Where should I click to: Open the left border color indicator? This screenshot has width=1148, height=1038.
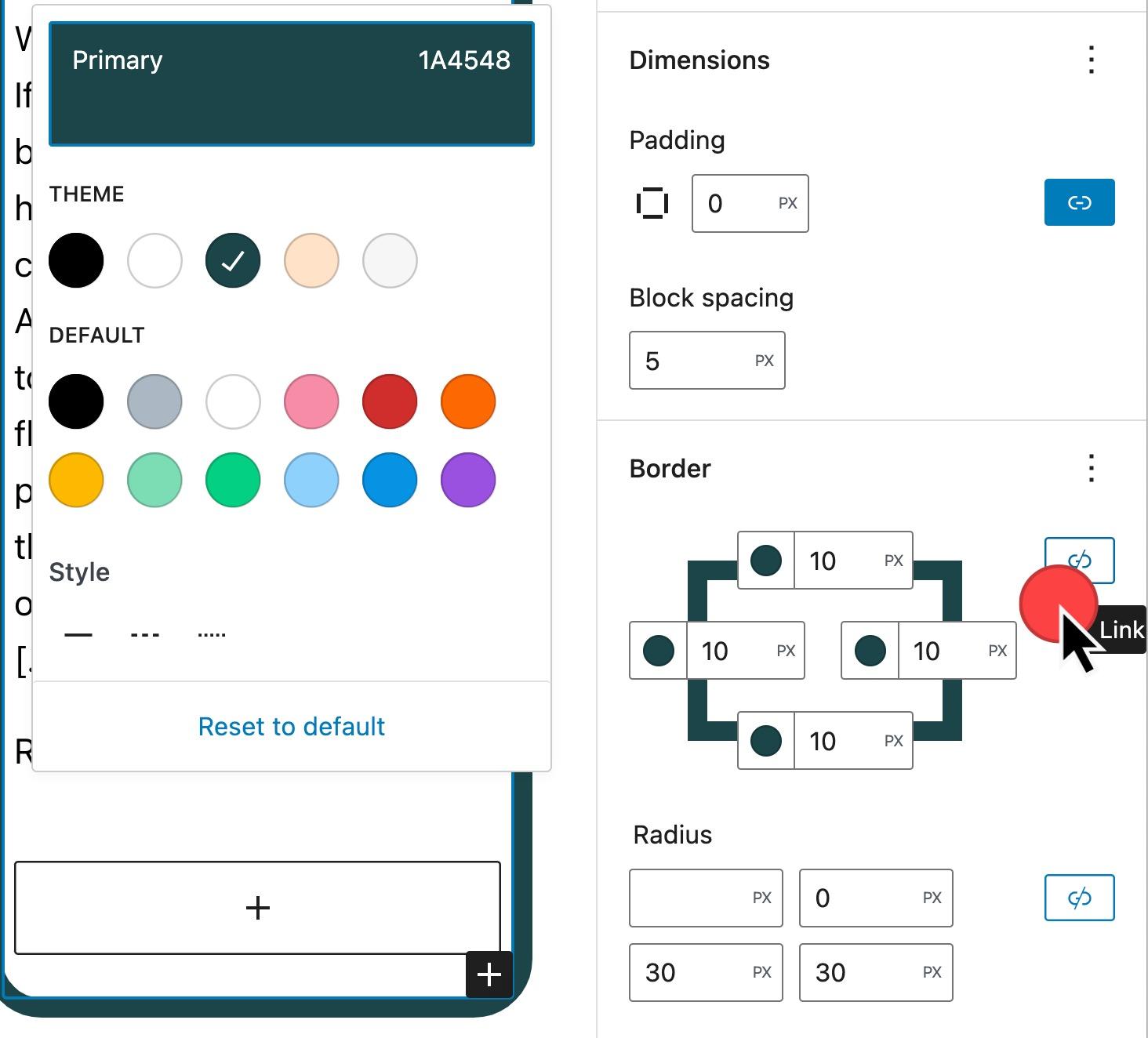[x=658, y=651]
